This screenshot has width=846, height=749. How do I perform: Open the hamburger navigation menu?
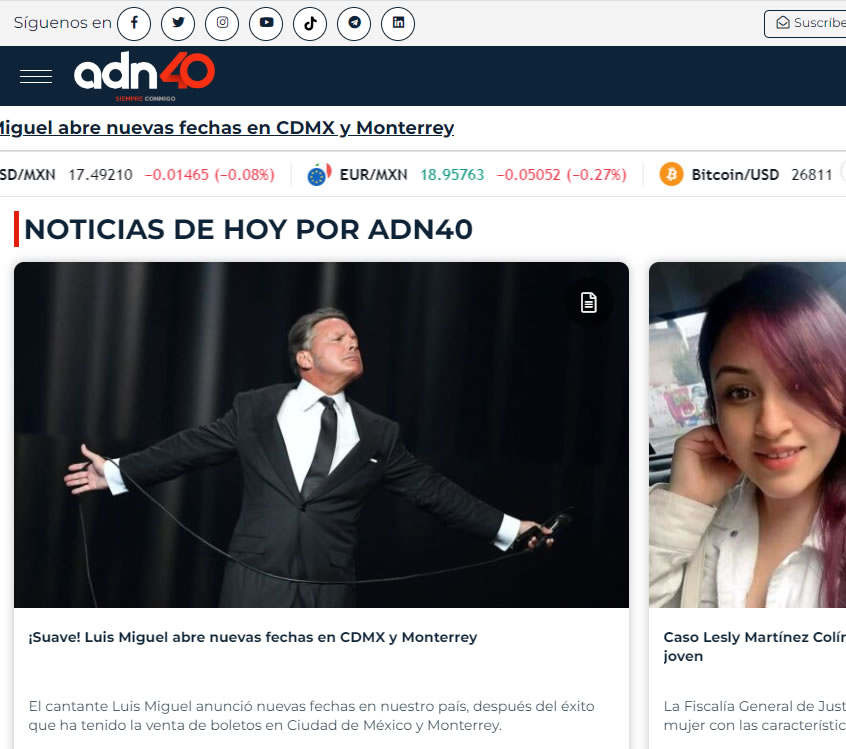pos(36,76)
